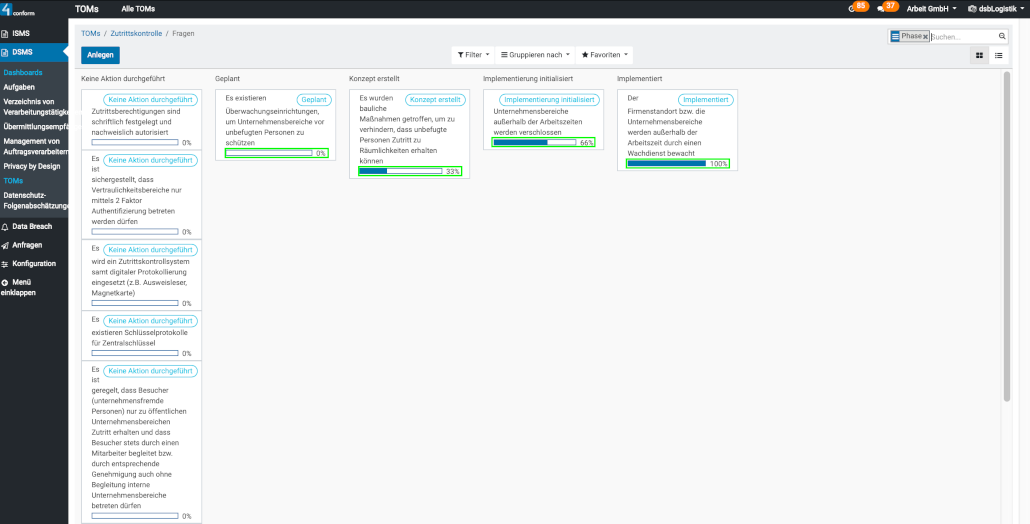Switch to kanban grid view
Image resolution: width=1030 pixels, height=524 pixels.
coord(979,55)
